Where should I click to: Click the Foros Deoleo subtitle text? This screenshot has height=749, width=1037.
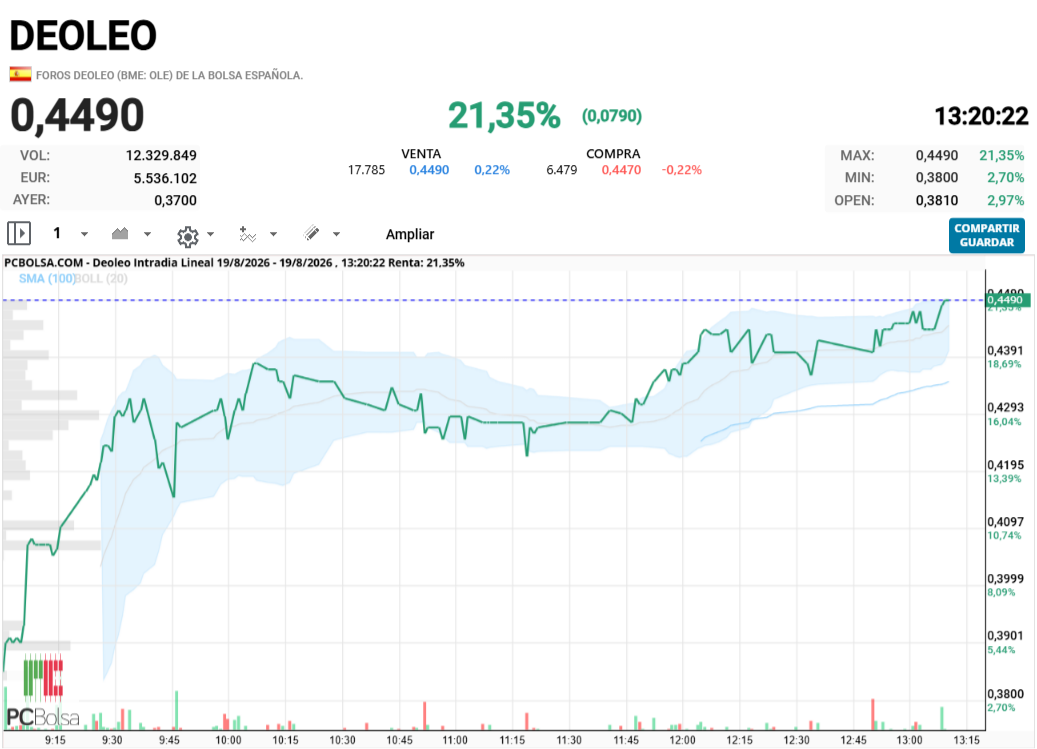(x=169, y=75)
